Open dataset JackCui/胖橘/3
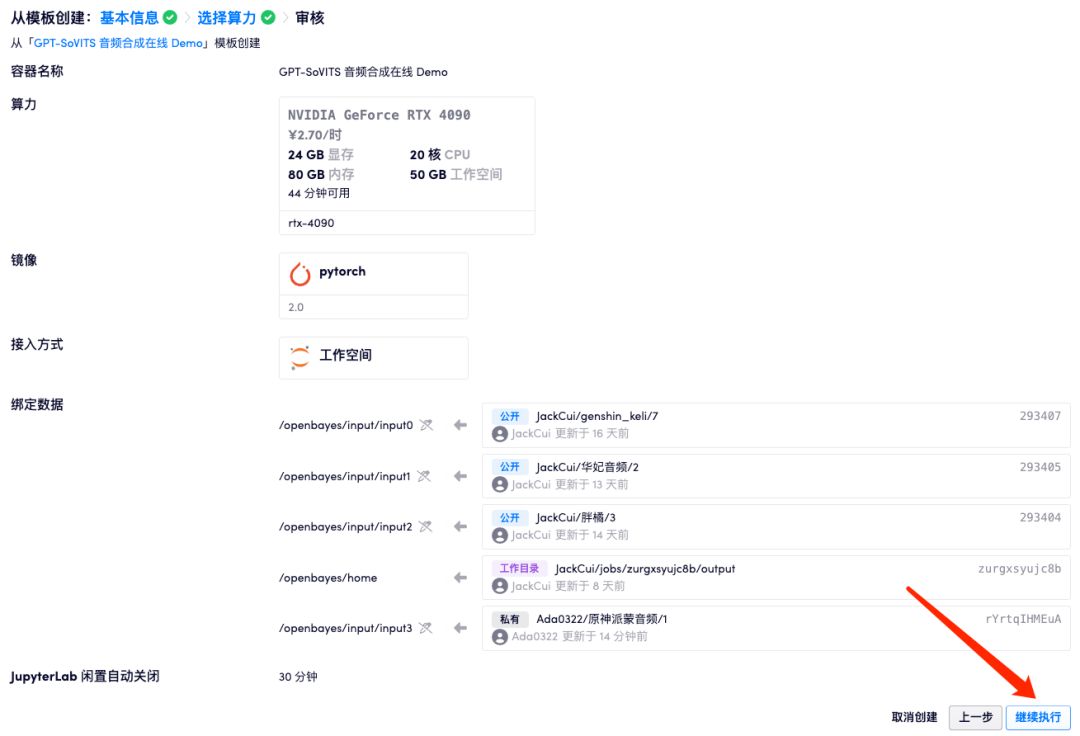 click(576, 517)
